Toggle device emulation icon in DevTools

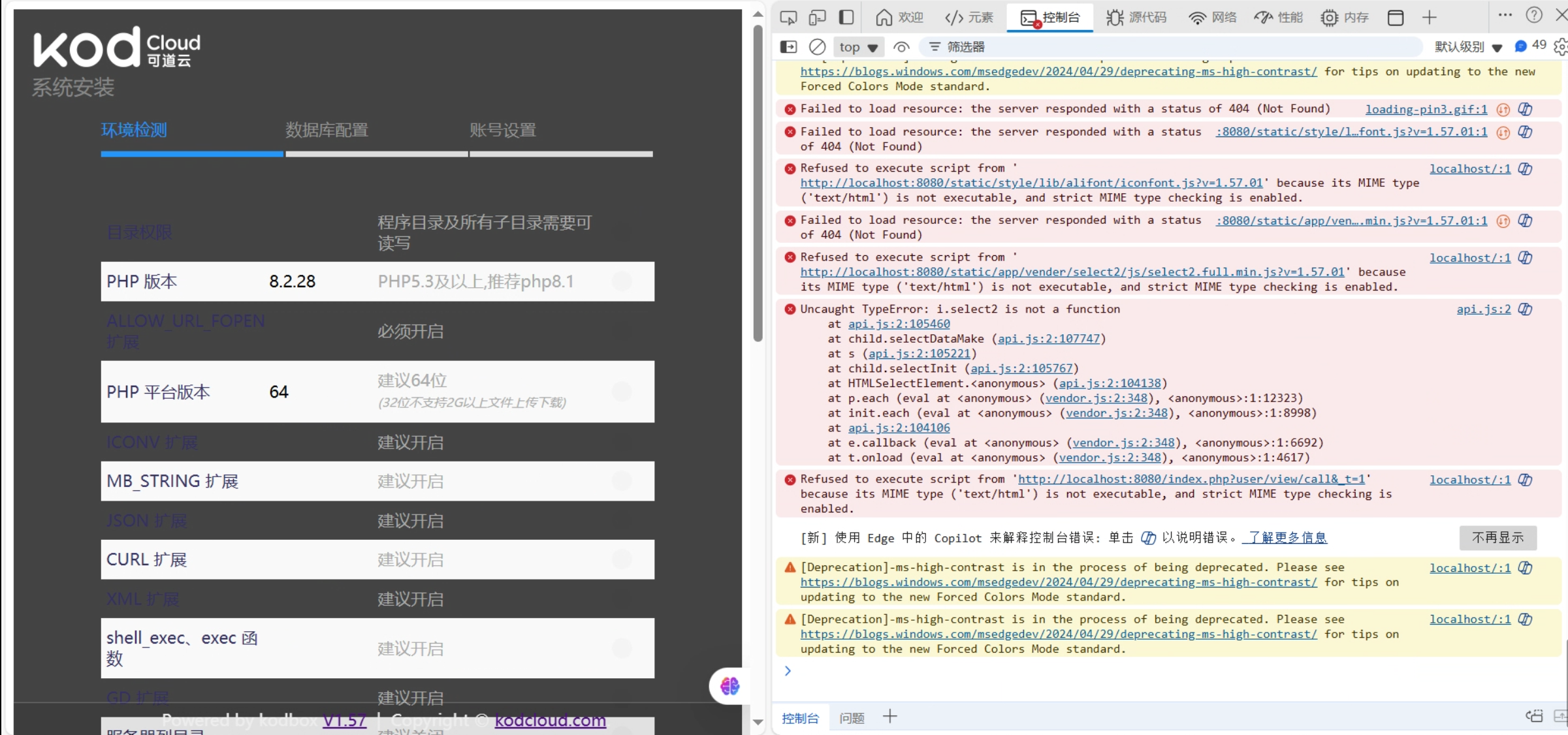point(817,18)
